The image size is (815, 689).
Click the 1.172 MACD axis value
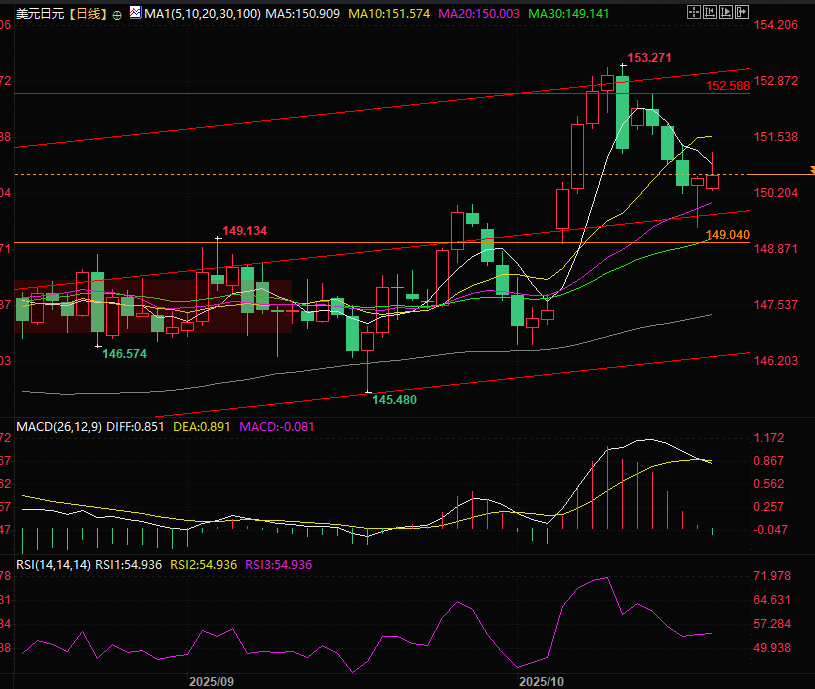[x=769, y=438]
